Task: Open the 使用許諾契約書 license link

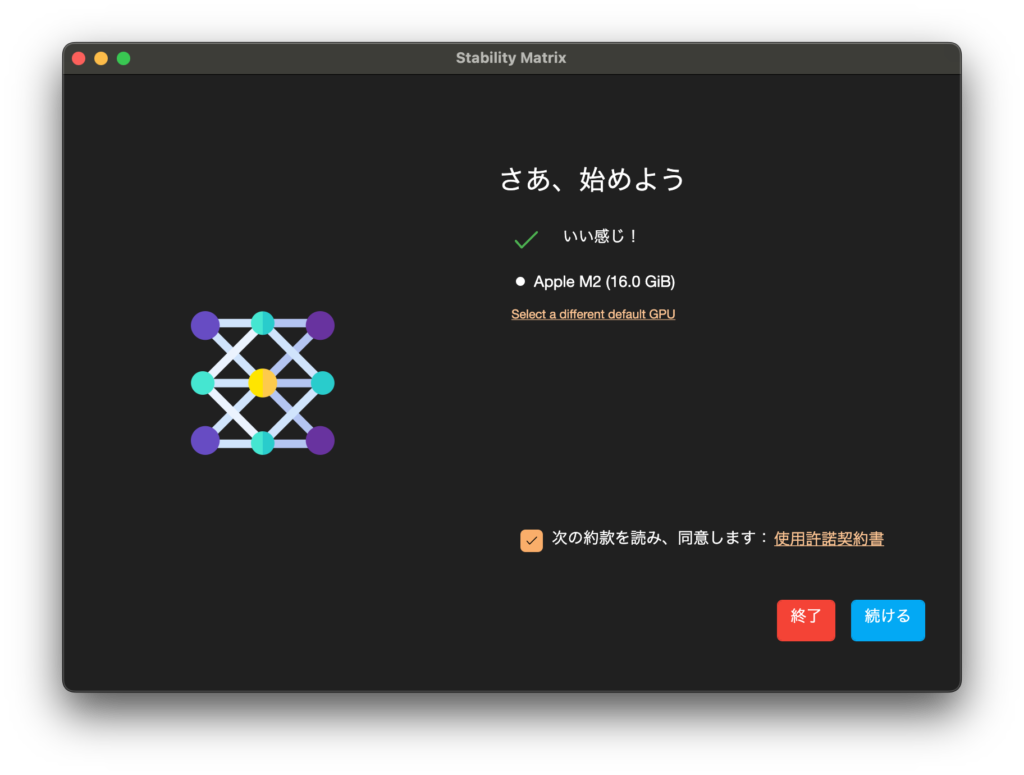Action: pos(829,539)
